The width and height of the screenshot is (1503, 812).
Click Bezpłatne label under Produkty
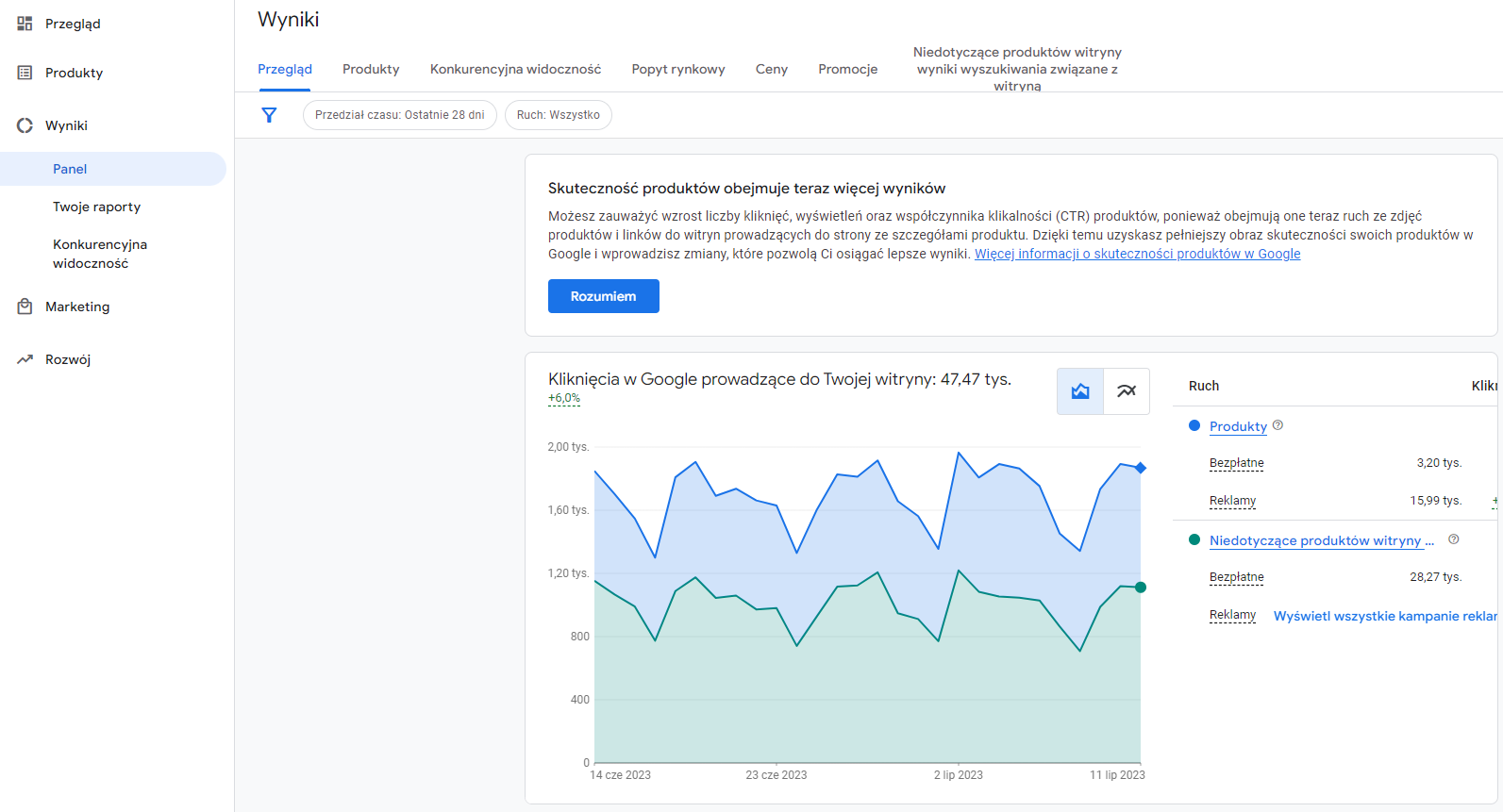[1236, 463]
